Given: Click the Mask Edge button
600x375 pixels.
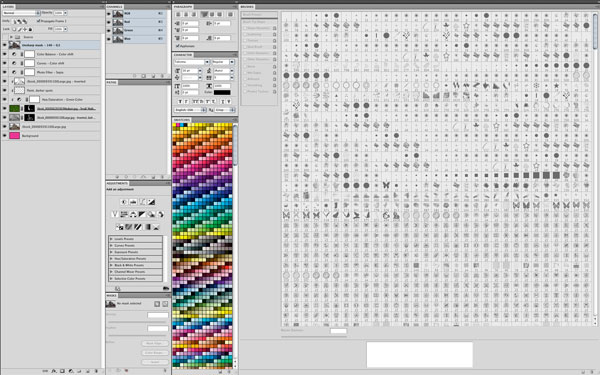Looking at the screenshot, I should pos(155,343).
